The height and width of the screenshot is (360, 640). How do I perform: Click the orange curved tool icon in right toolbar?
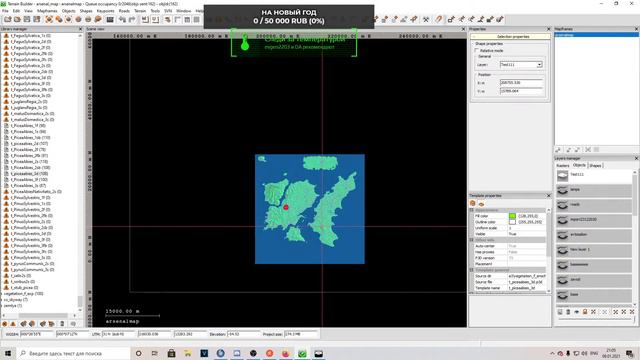[x=439, y=19]
